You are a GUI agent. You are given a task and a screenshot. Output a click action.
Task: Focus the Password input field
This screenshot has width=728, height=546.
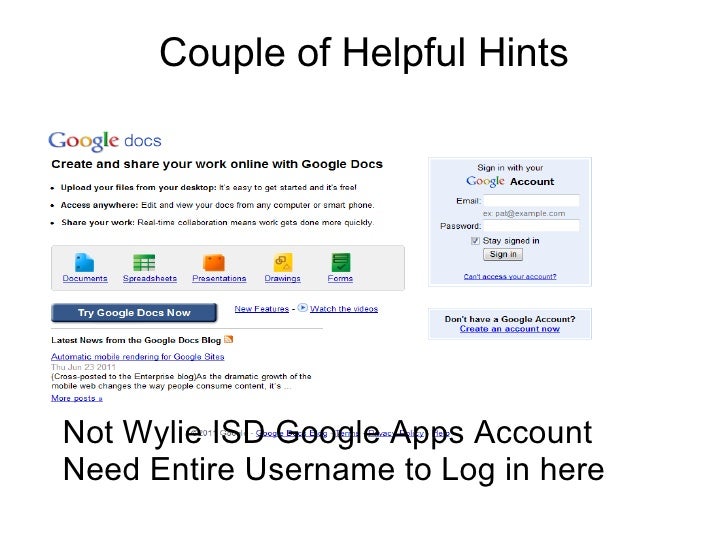(x=531, y=226)
